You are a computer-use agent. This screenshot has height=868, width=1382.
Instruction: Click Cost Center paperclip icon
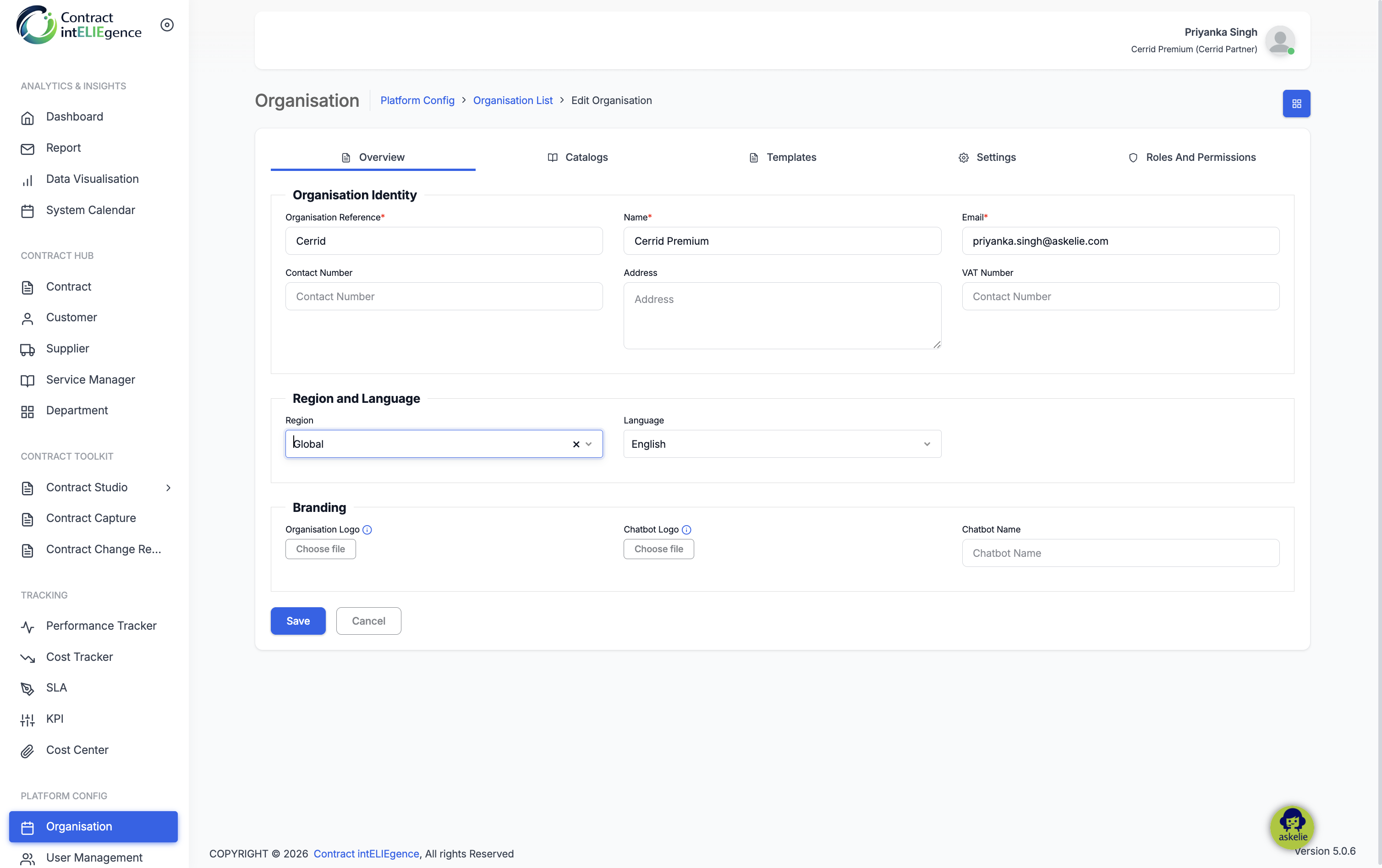(27, 751)
